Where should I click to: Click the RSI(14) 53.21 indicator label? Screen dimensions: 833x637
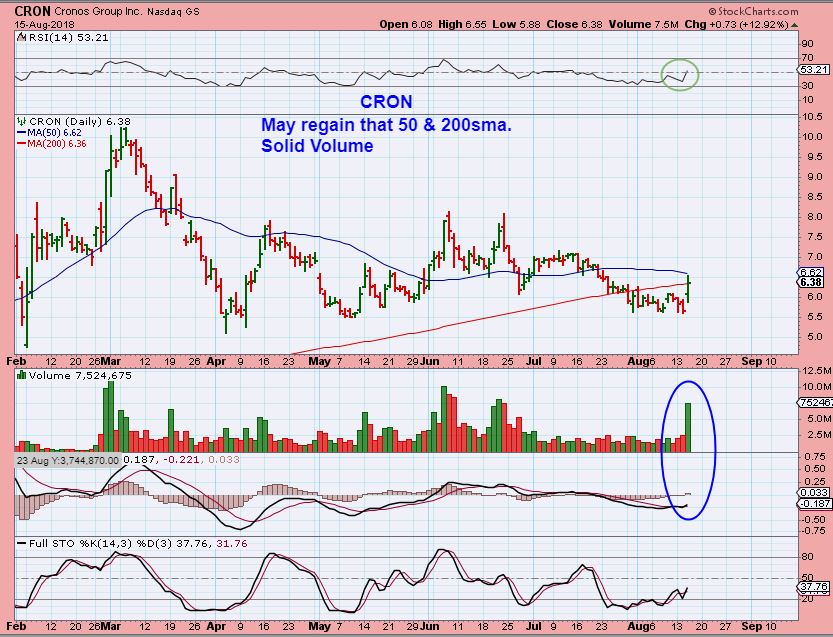(x=69, y=38)
